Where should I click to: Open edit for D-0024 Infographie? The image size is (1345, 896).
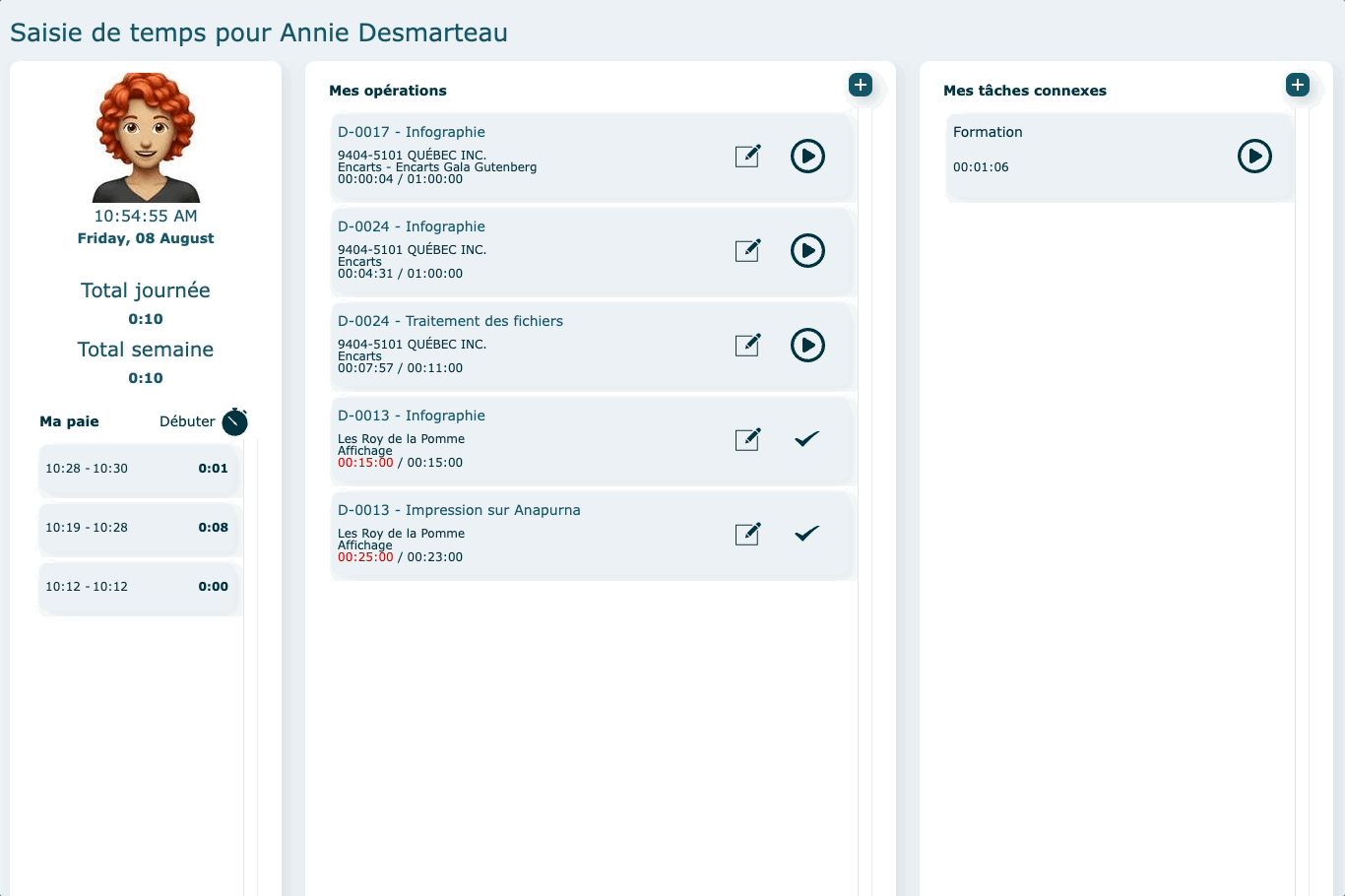click(748, 250)
